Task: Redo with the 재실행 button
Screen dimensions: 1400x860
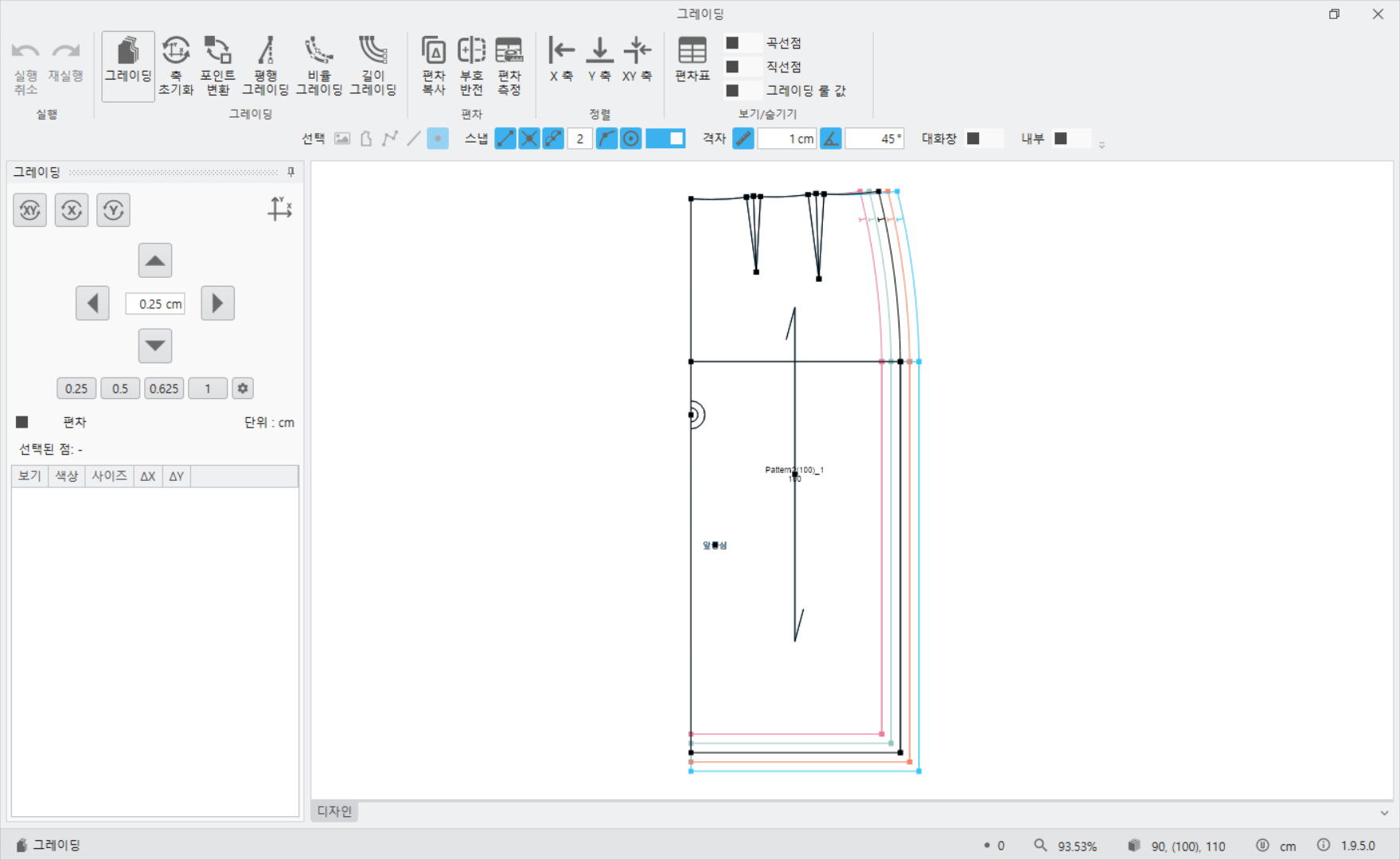Action: pos(65,62)
